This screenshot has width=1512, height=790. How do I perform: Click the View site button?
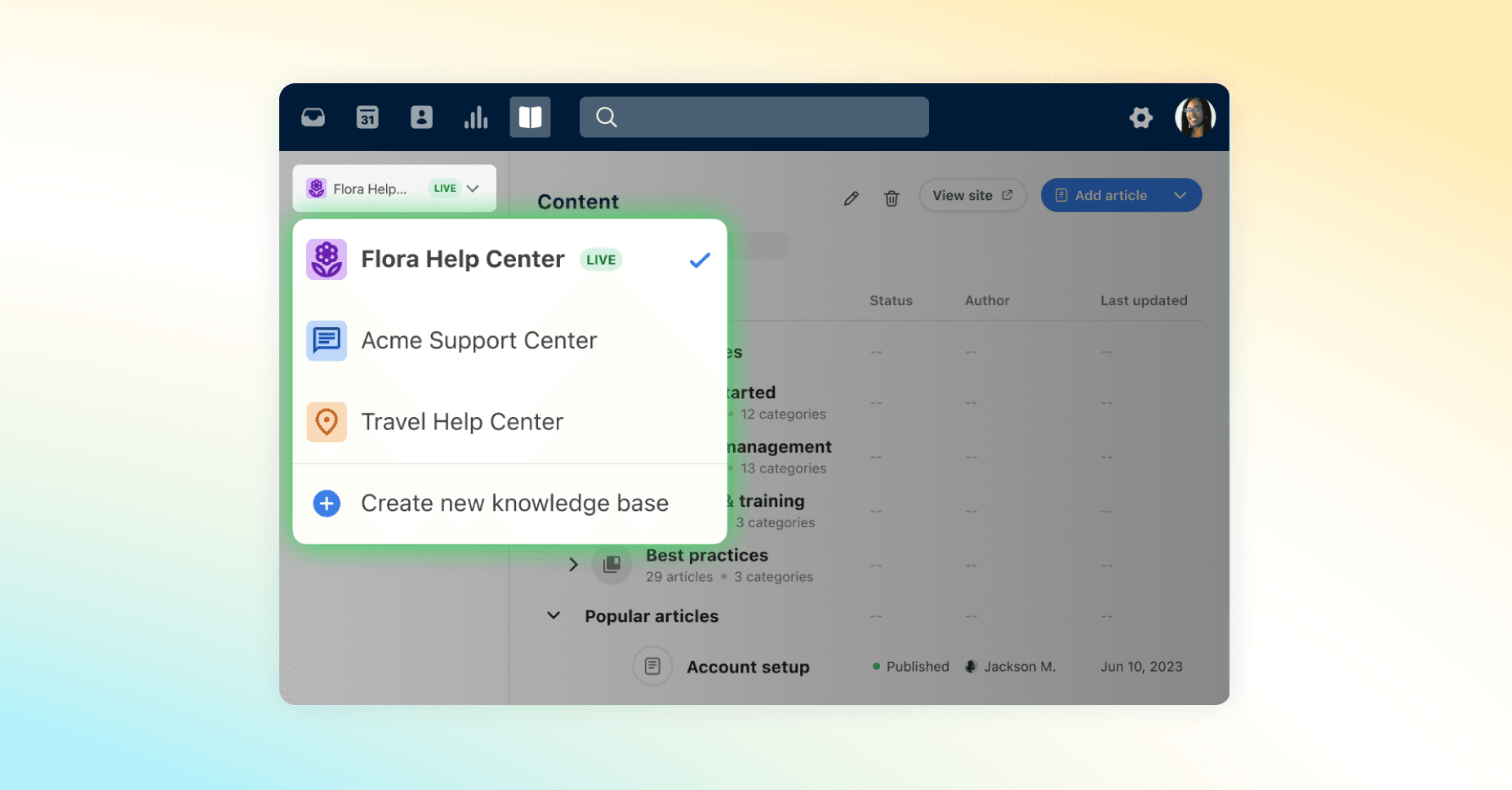pos(972,195)
